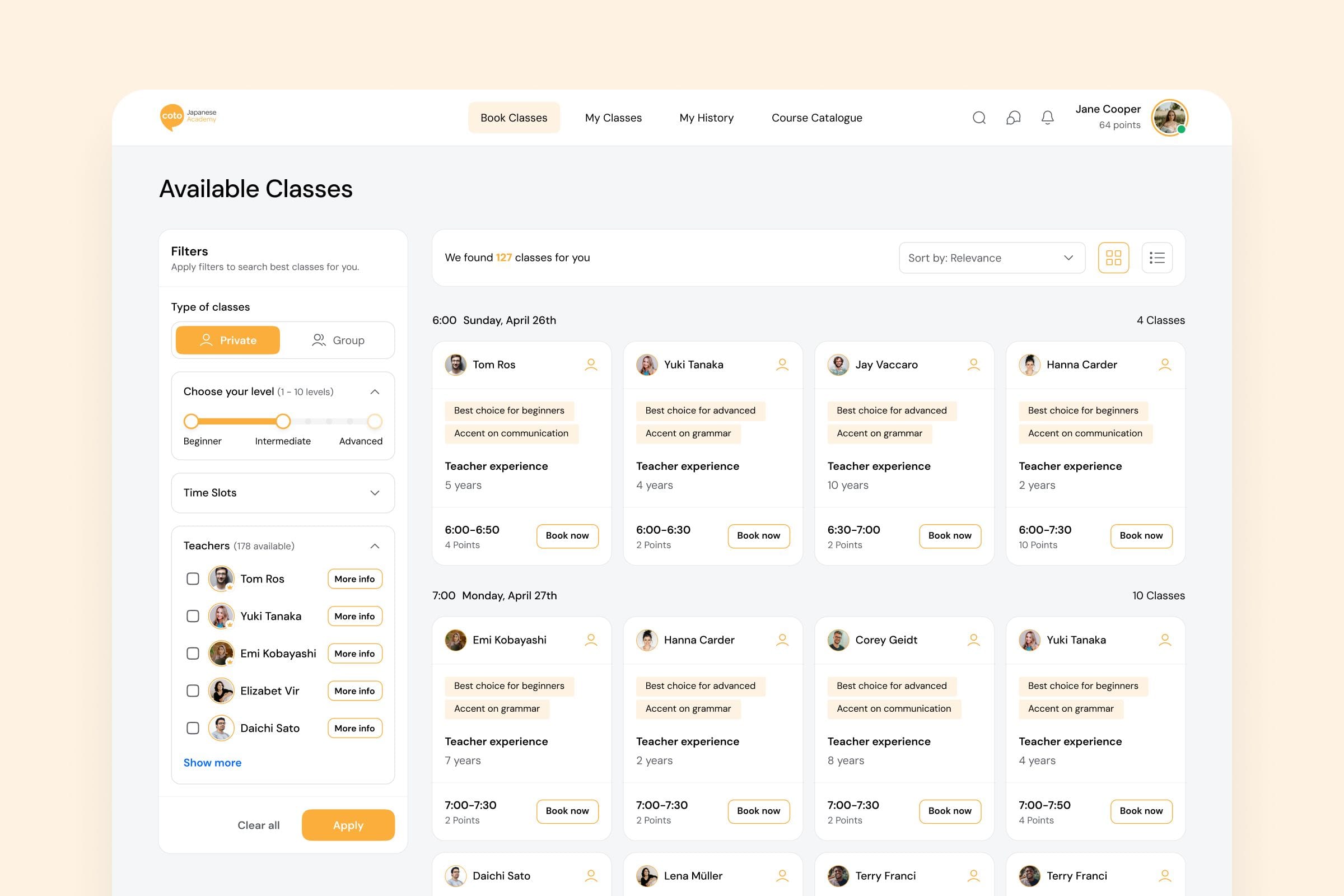Screen dimensions: 1344x896
Task: Click the Advanced level slider handle
Action: pos(374,422)
